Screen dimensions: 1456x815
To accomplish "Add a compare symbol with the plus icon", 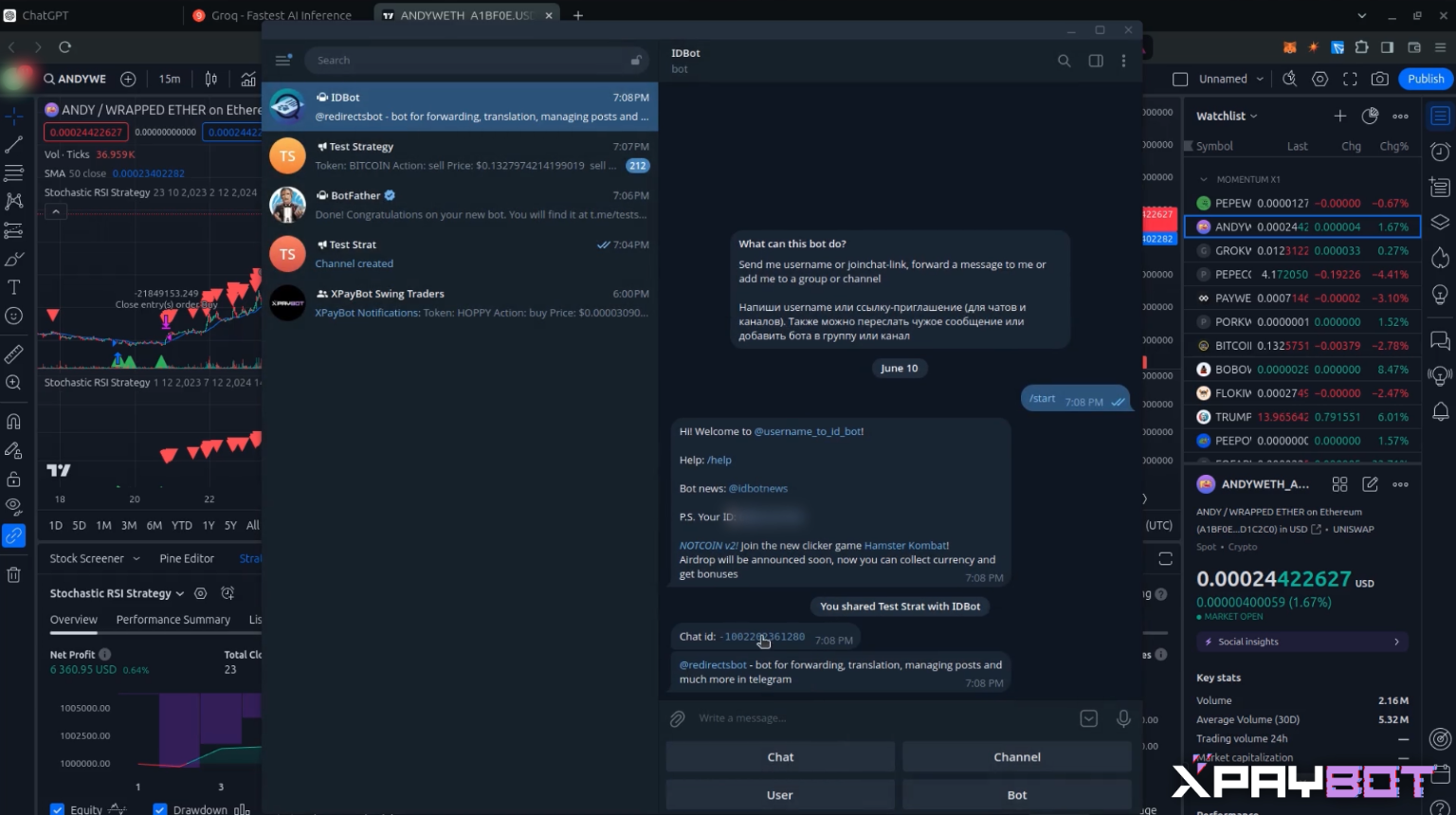I will 128,79.
